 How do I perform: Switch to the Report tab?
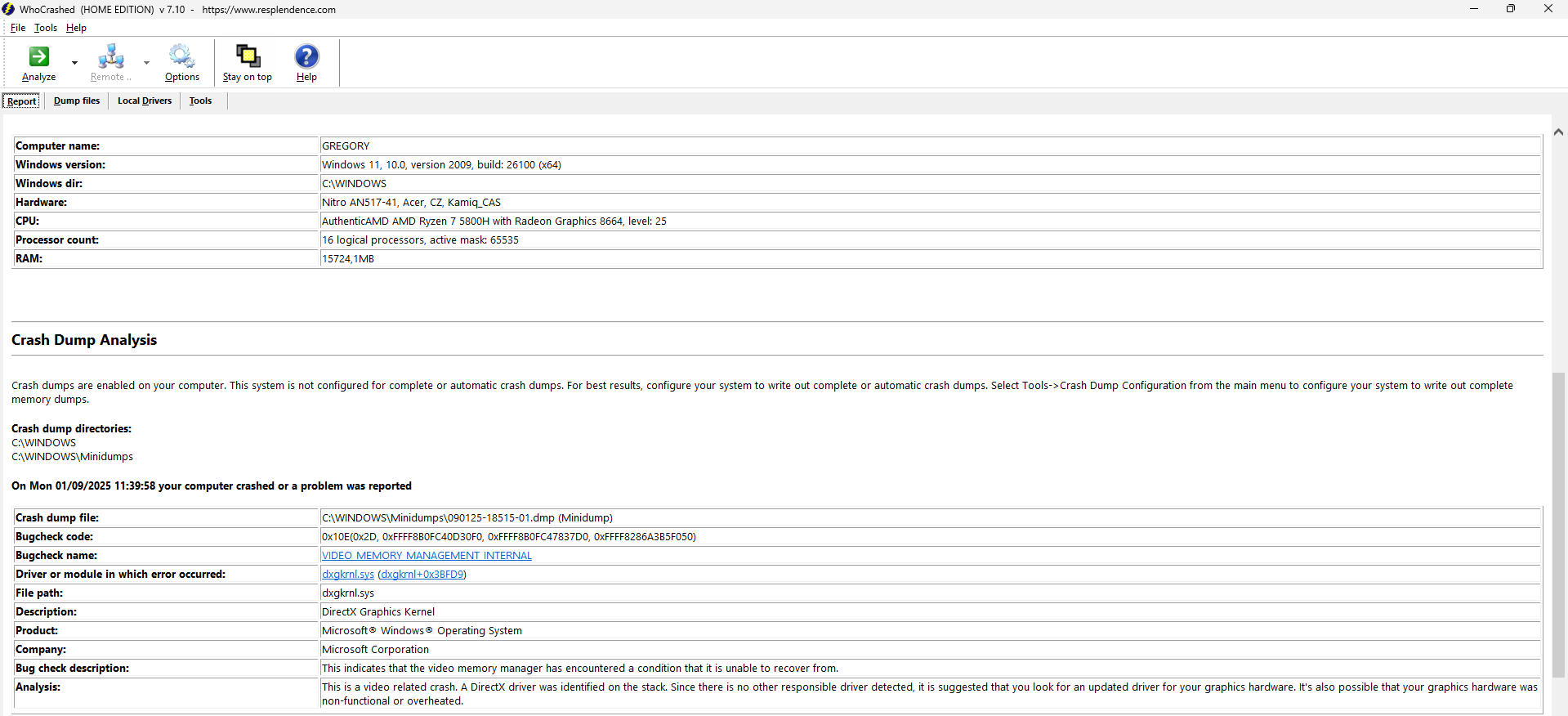22,101
